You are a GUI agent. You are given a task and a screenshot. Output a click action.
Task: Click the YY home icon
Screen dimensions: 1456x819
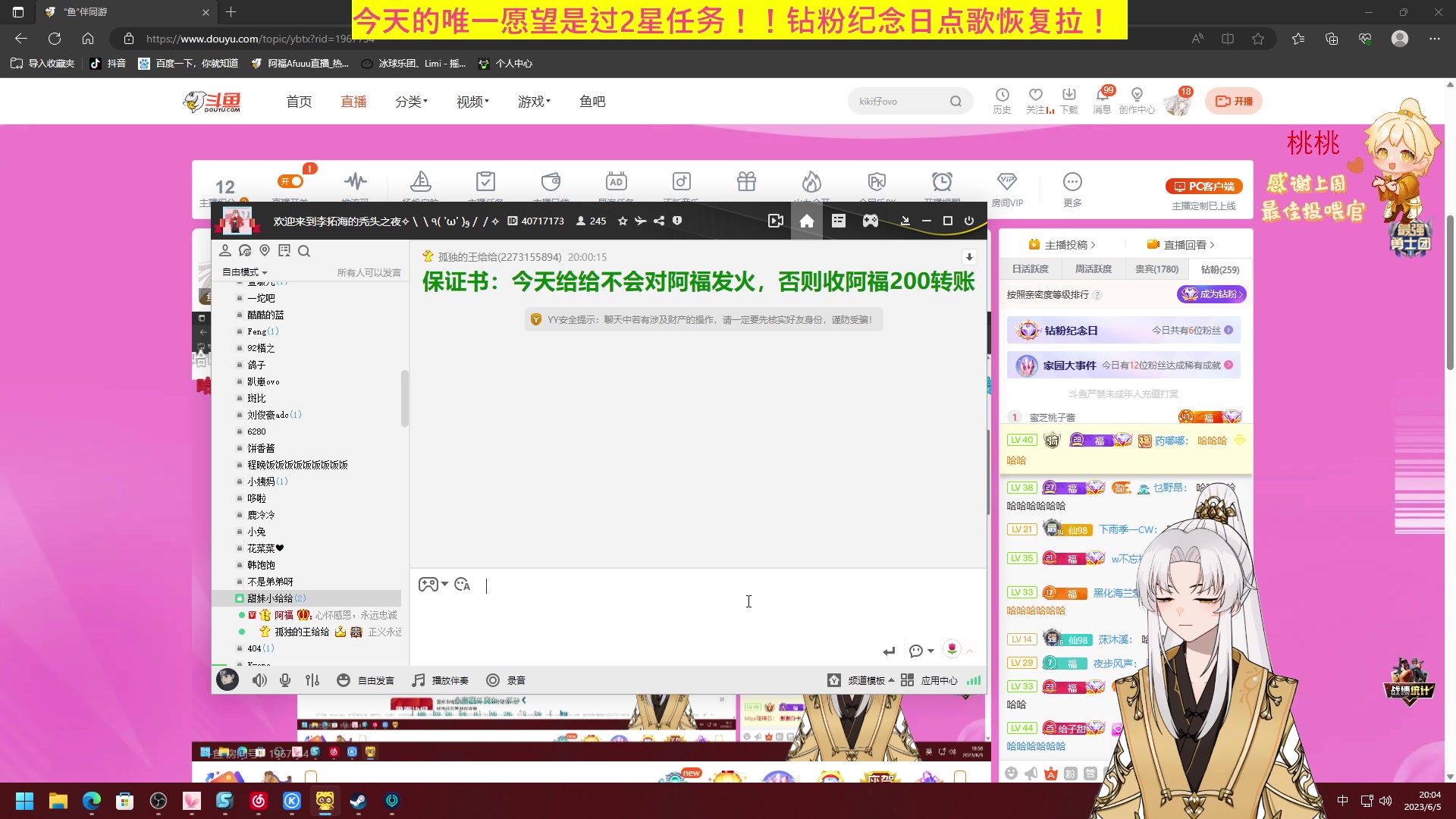807,221
